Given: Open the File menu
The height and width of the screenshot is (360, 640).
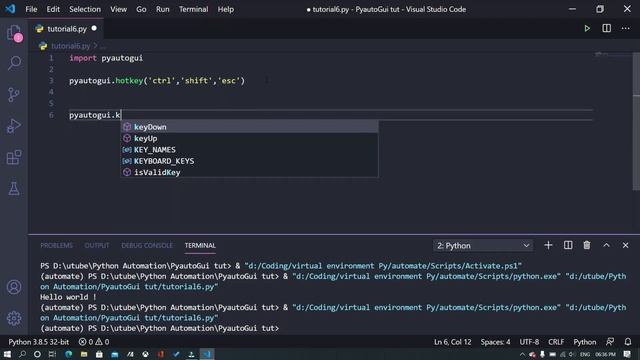Looking at the screenshot, I should (31, 9).
